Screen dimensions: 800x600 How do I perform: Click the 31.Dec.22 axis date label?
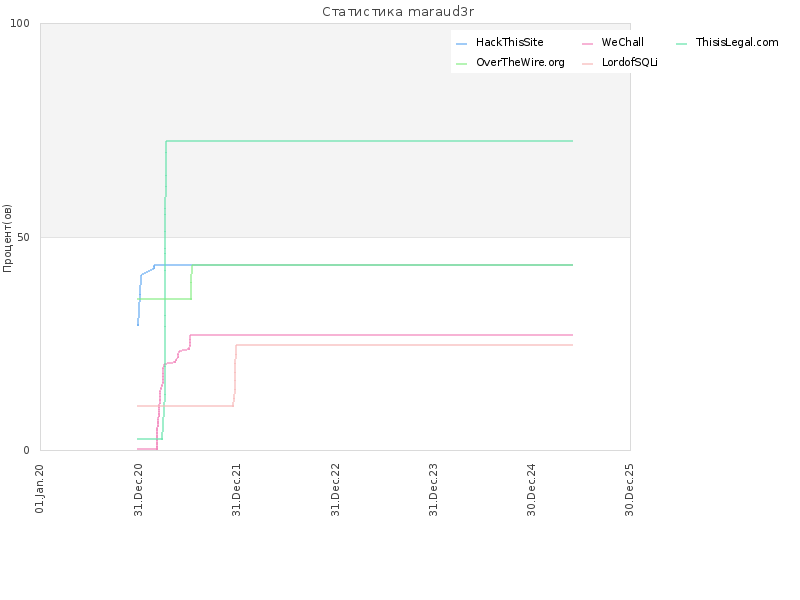click(x=335, y=489)
